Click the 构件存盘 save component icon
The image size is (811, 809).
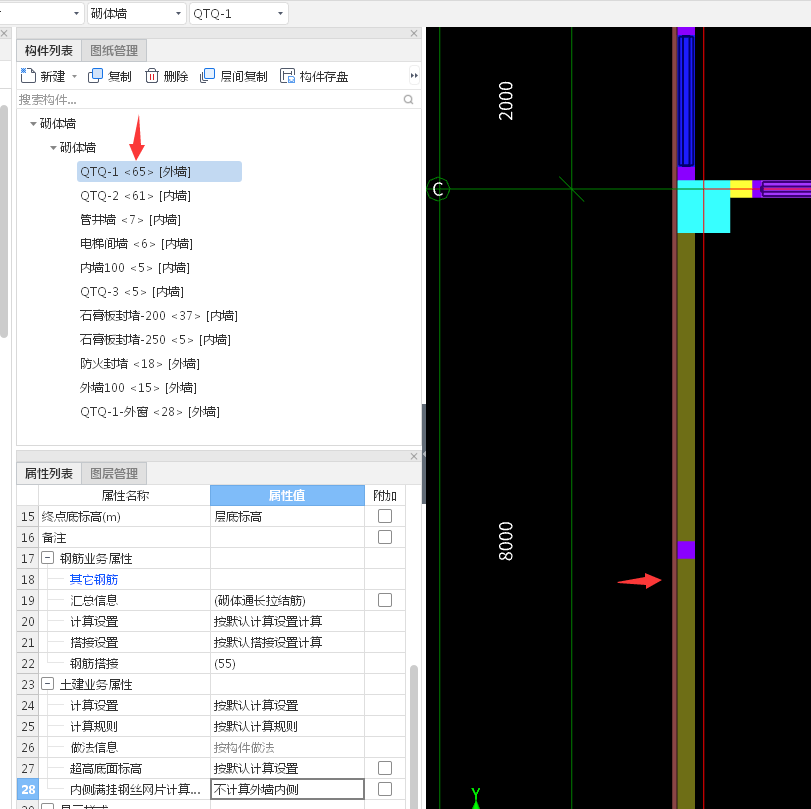(x=287, y=76)
